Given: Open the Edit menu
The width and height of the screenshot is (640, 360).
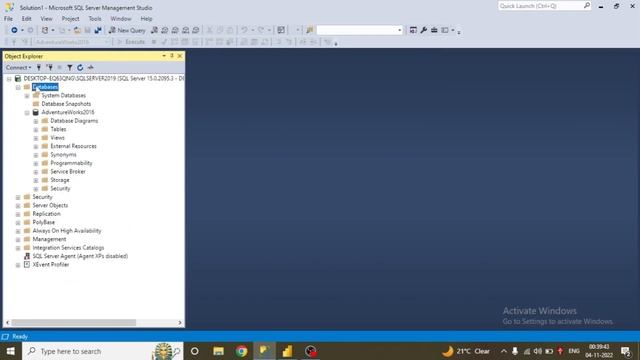Looking at the screenshot, I should (x=27, y=19).
